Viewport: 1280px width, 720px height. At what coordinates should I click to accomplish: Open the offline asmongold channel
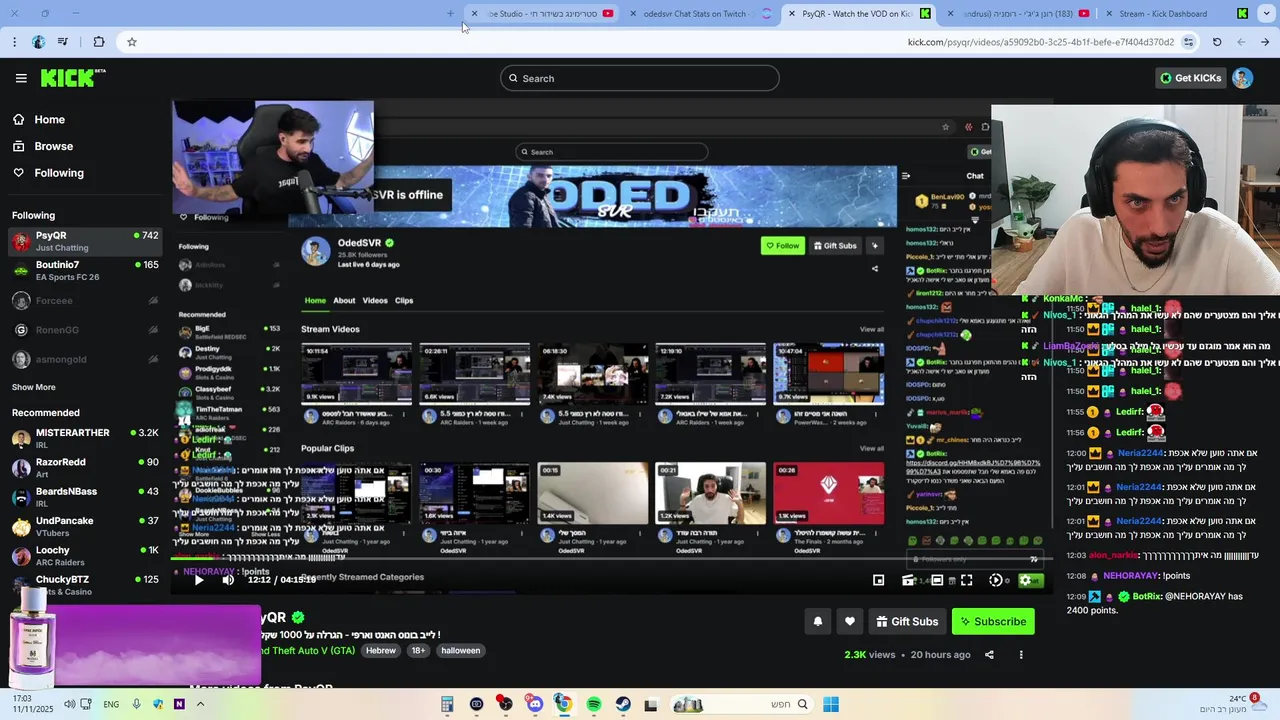85,359
